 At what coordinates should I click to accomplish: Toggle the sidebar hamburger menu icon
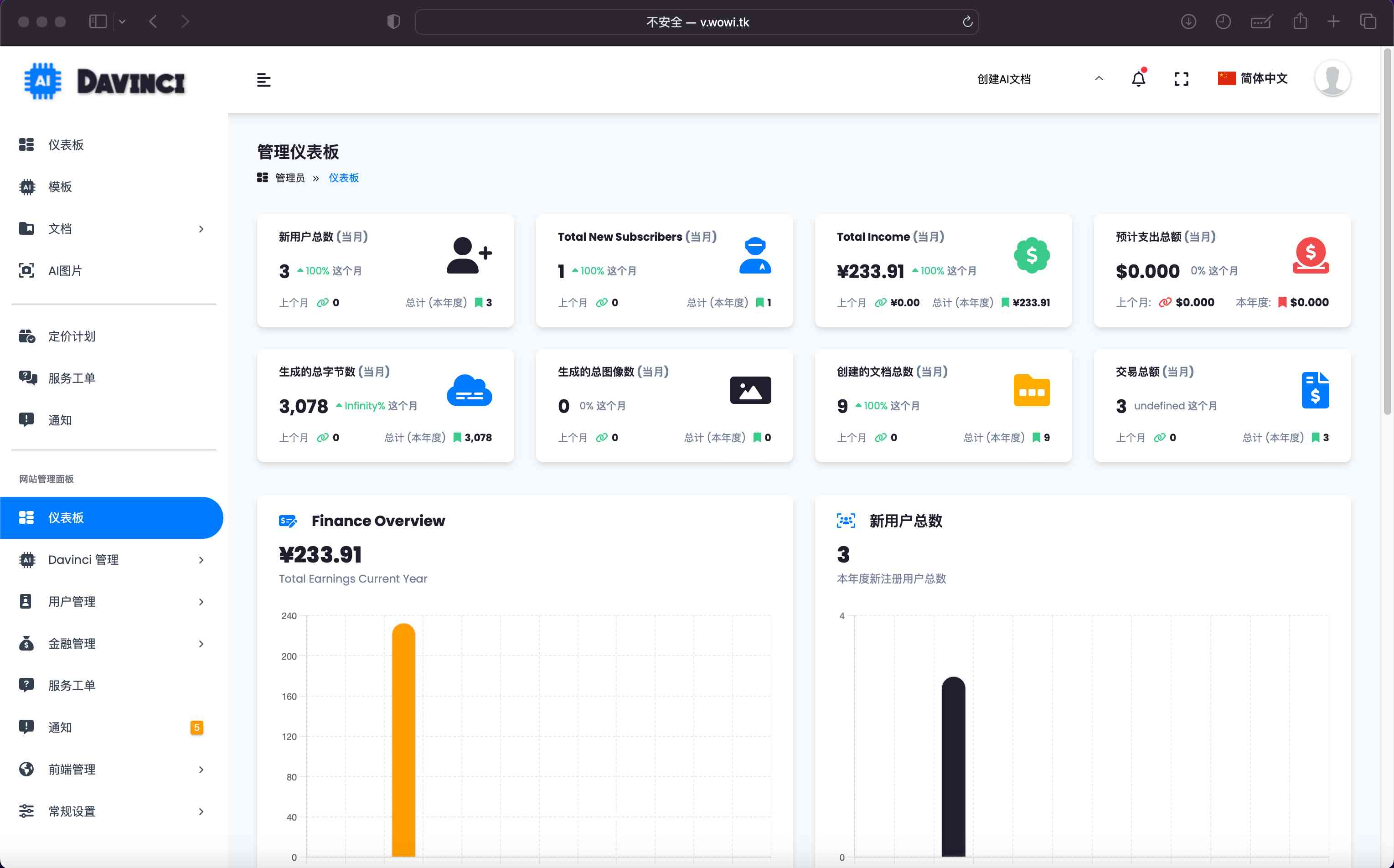pyautogui.click(x=263, y=80)
